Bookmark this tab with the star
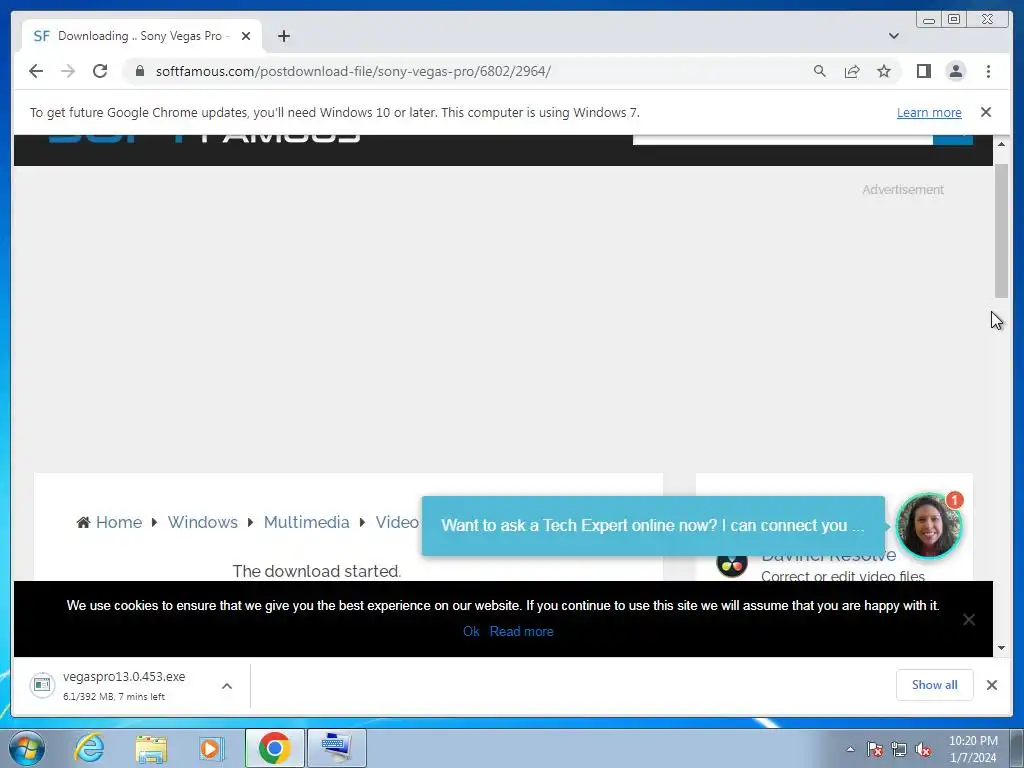The height and width of the screenshot is (768, 1024). (884, 71)
